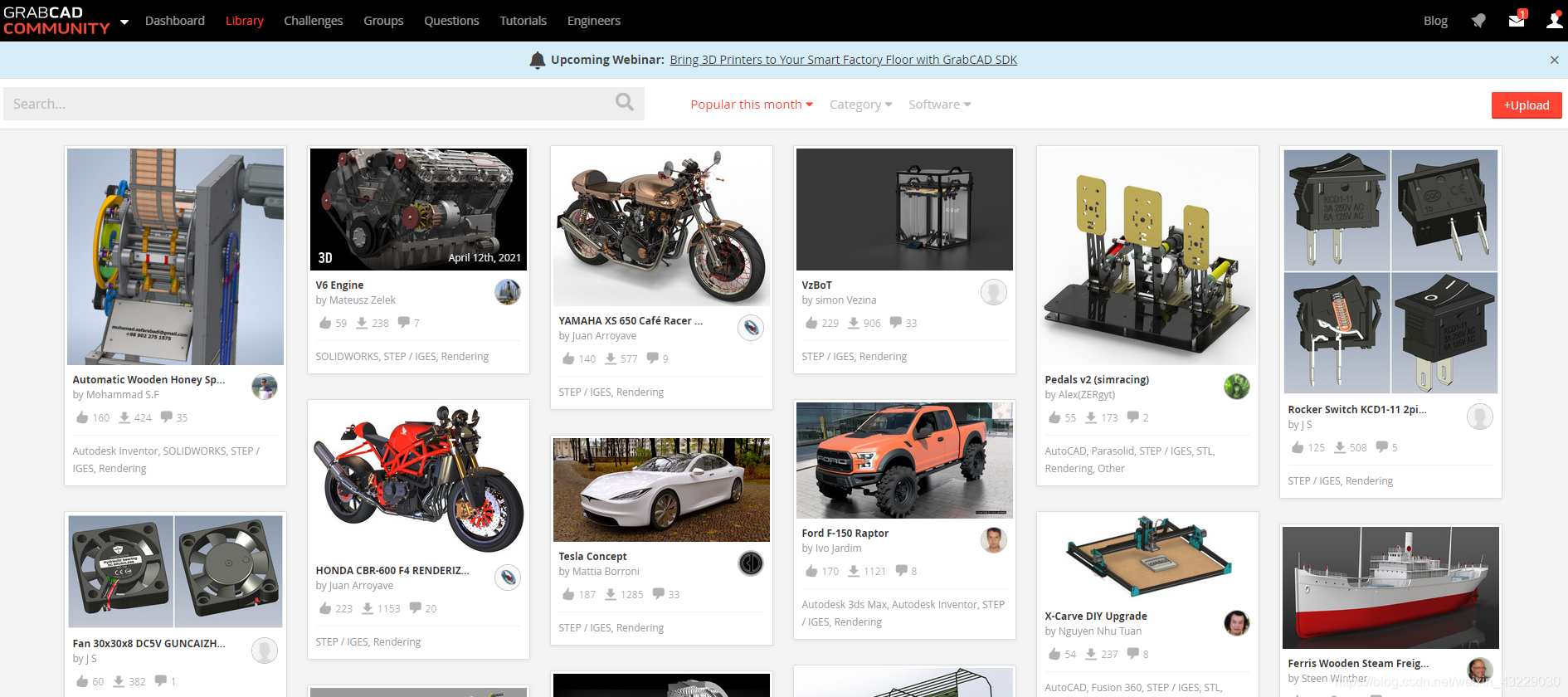This screenshot has width=1568, height=697.
Task: Open Alex(ZERgyt) avatar on Pedals card
Action: [1237, 387]
